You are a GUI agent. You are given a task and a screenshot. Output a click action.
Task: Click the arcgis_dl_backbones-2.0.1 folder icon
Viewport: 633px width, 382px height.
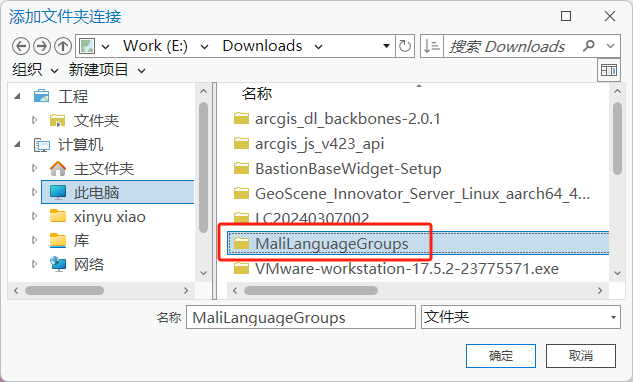pyautogui.click(x=241, y=119)
